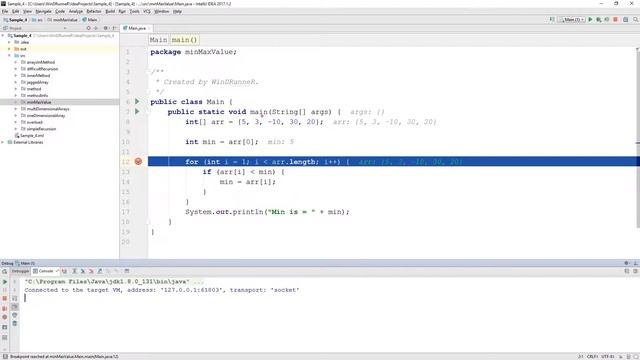Close the Main.java editor tab
The image size is (640, 360).
coord(149,29)
